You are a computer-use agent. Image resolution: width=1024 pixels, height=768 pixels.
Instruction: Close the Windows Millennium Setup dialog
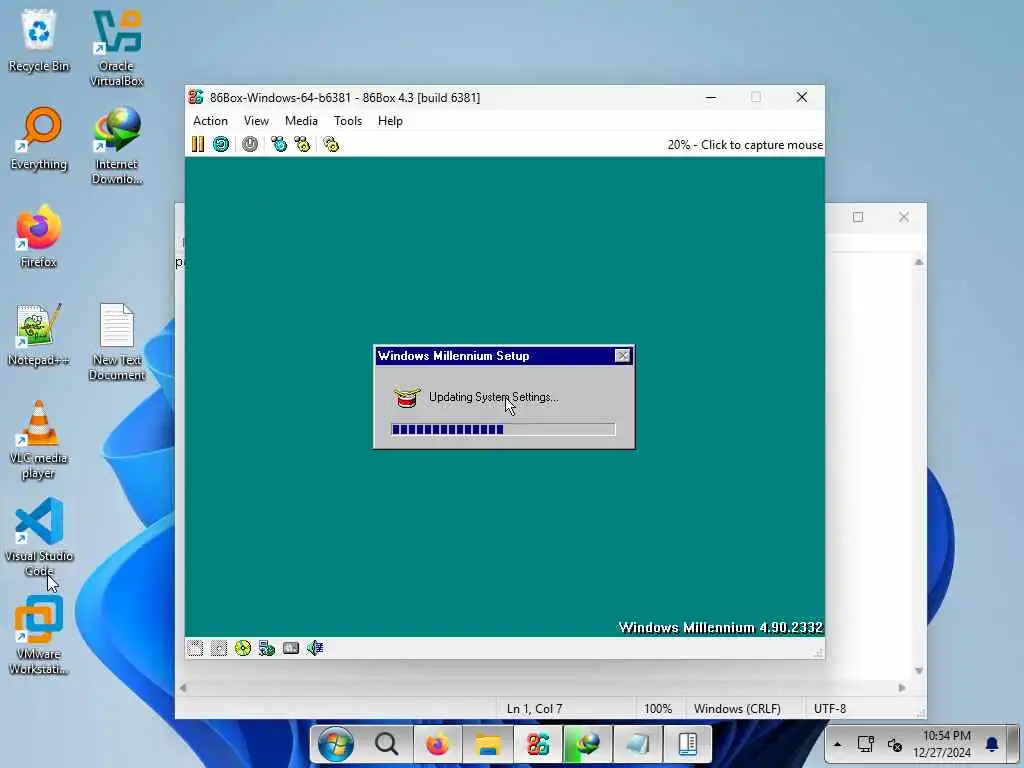(622, 355)
